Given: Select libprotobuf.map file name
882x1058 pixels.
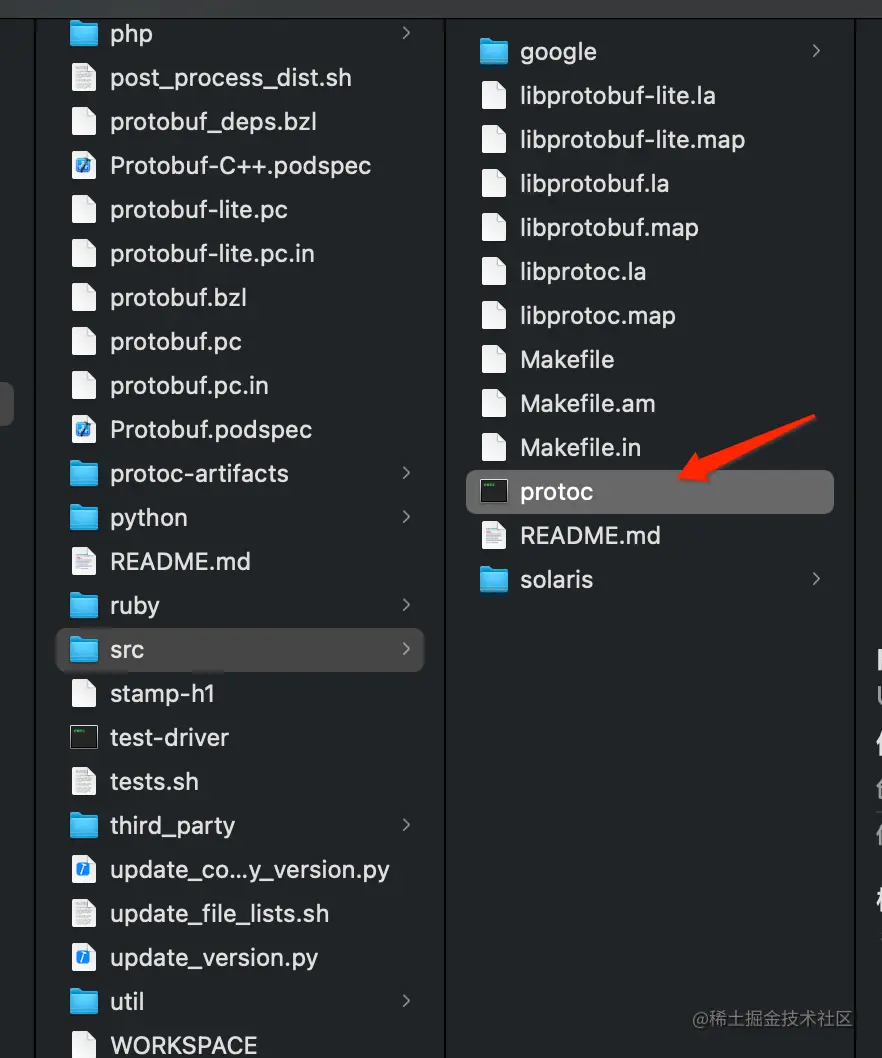Looking at the screenshot, I should click(x=609, y=228).
